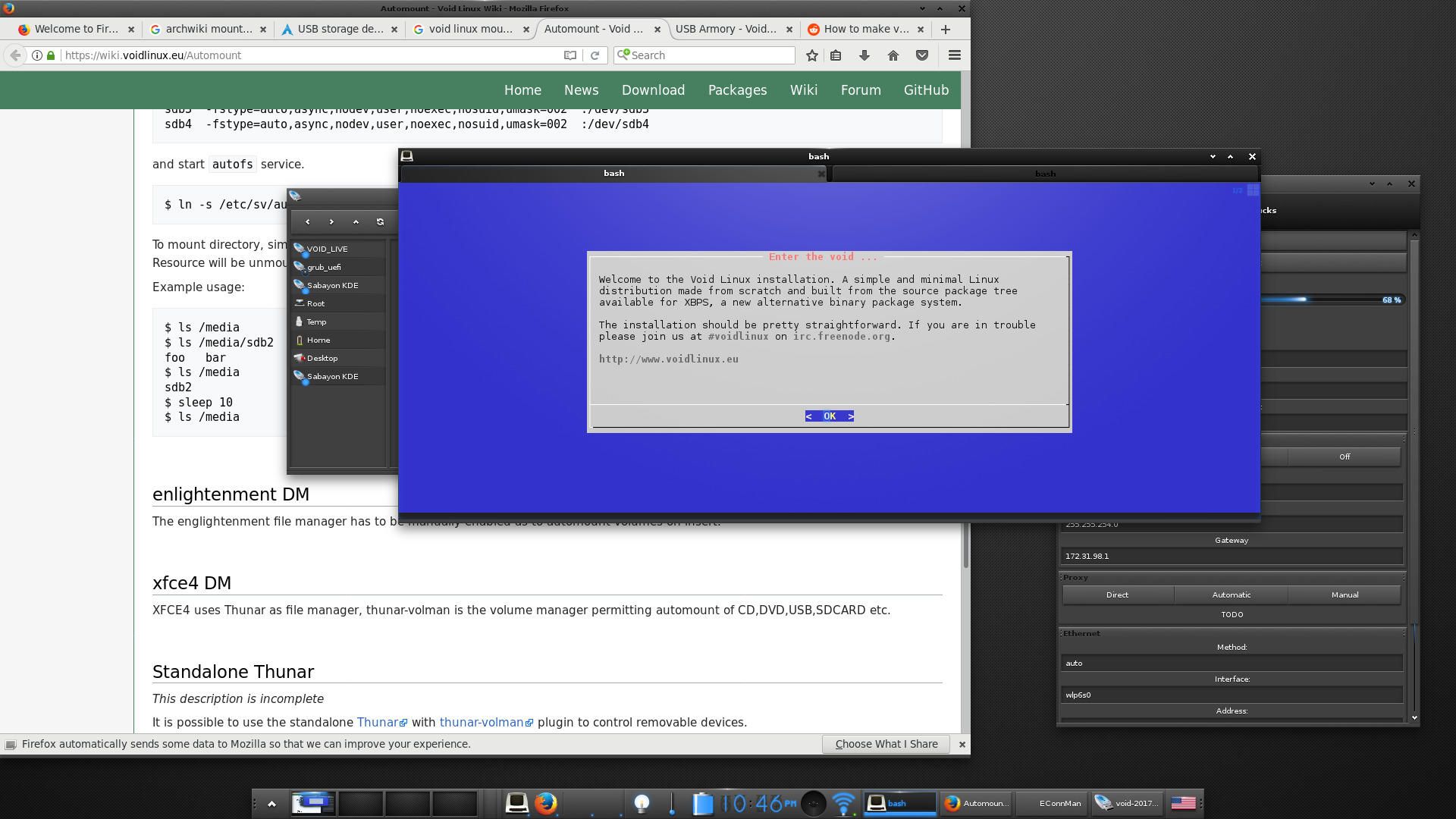Viewport: 1456px width, 819px height.
Task: Open the Download menu on Void wiki
Action: (653, 90)
